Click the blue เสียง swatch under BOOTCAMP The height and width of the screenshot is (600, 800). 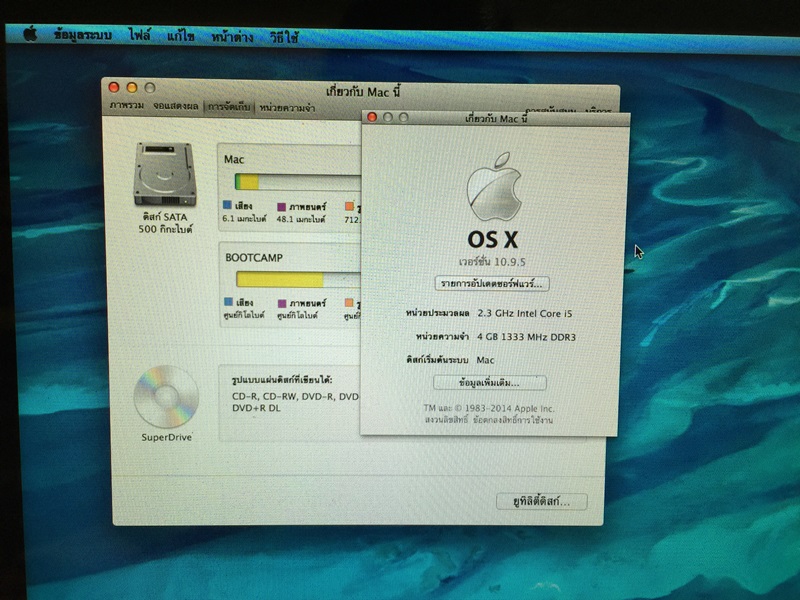coord(229,302)
